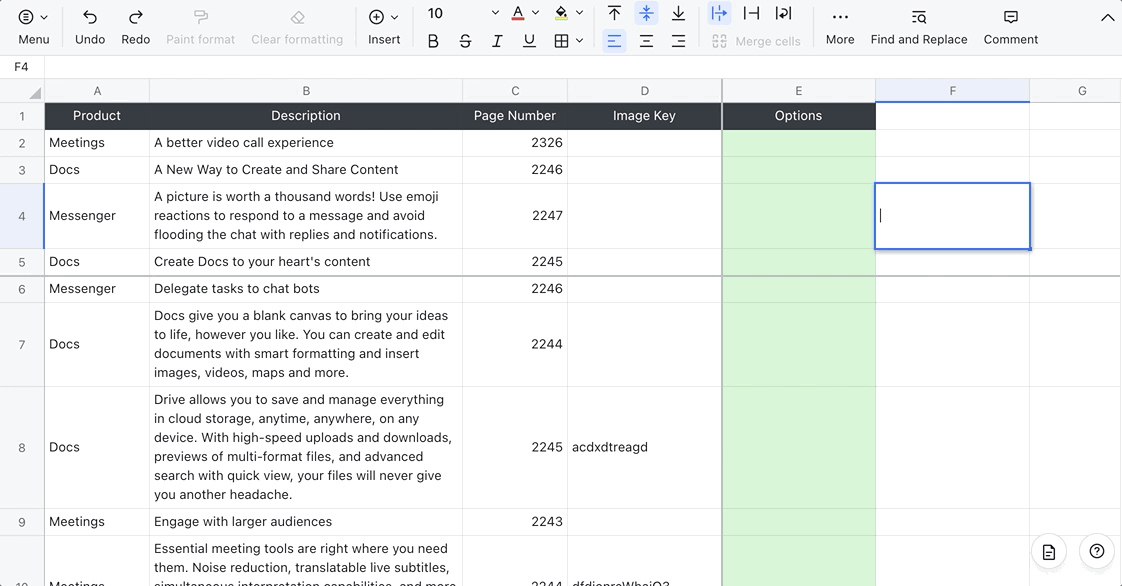Image resolution: width=1122 pixels, height=586 pixels.
Task: Click the Clear formatting button
Action: tap(297, 26)
